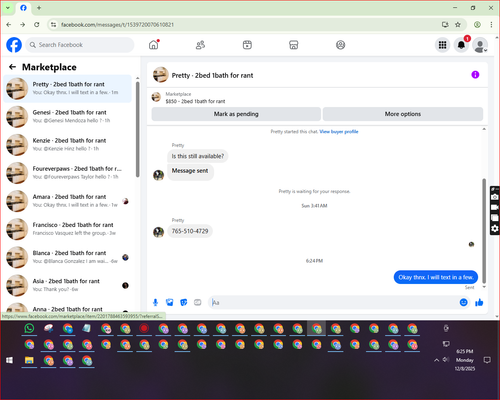Click More options button
The image size is (500, 400).
[403, 114]
